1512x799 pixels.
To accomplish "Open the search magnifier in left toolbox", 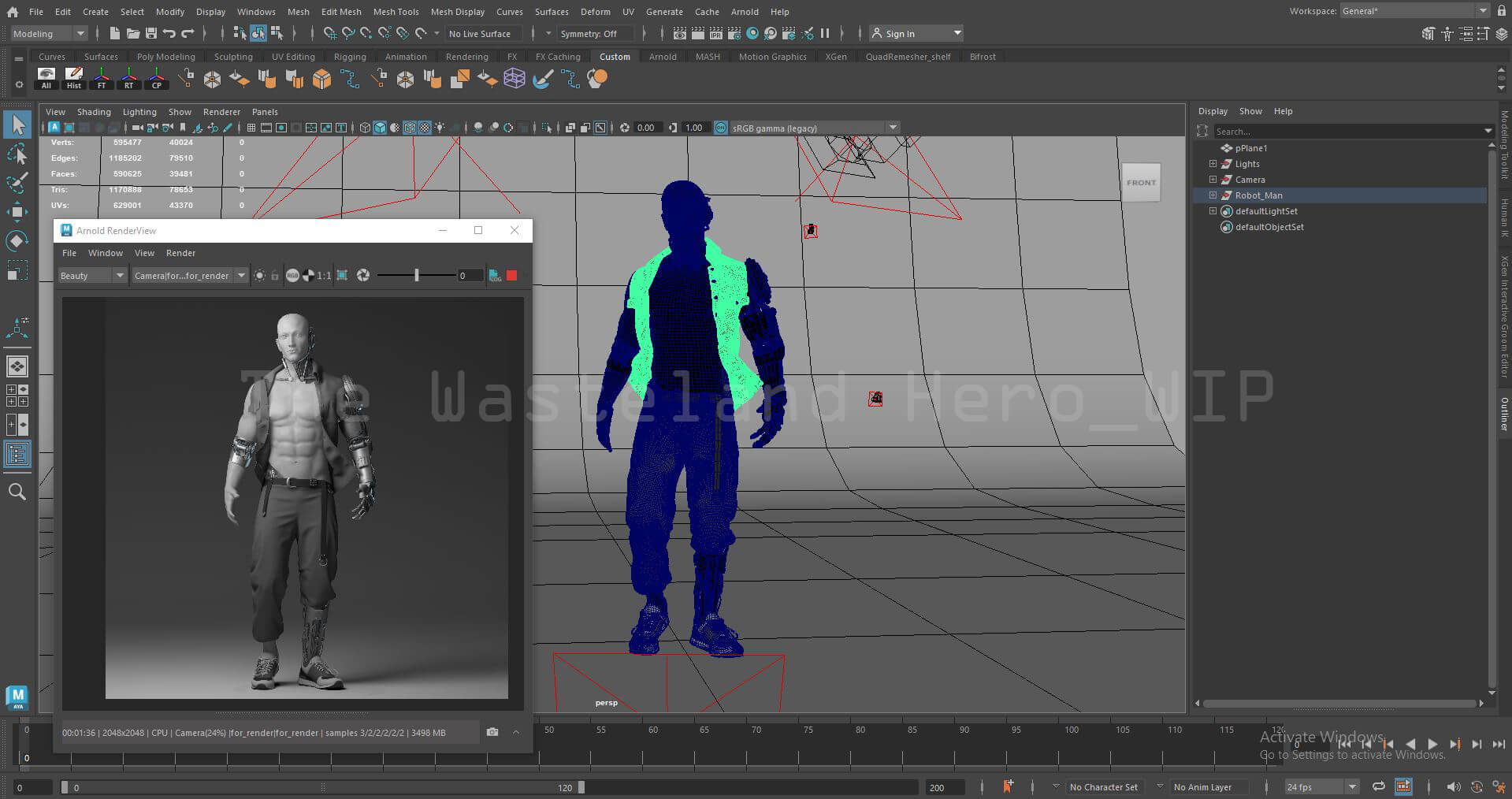I will [x=17, y=492].
